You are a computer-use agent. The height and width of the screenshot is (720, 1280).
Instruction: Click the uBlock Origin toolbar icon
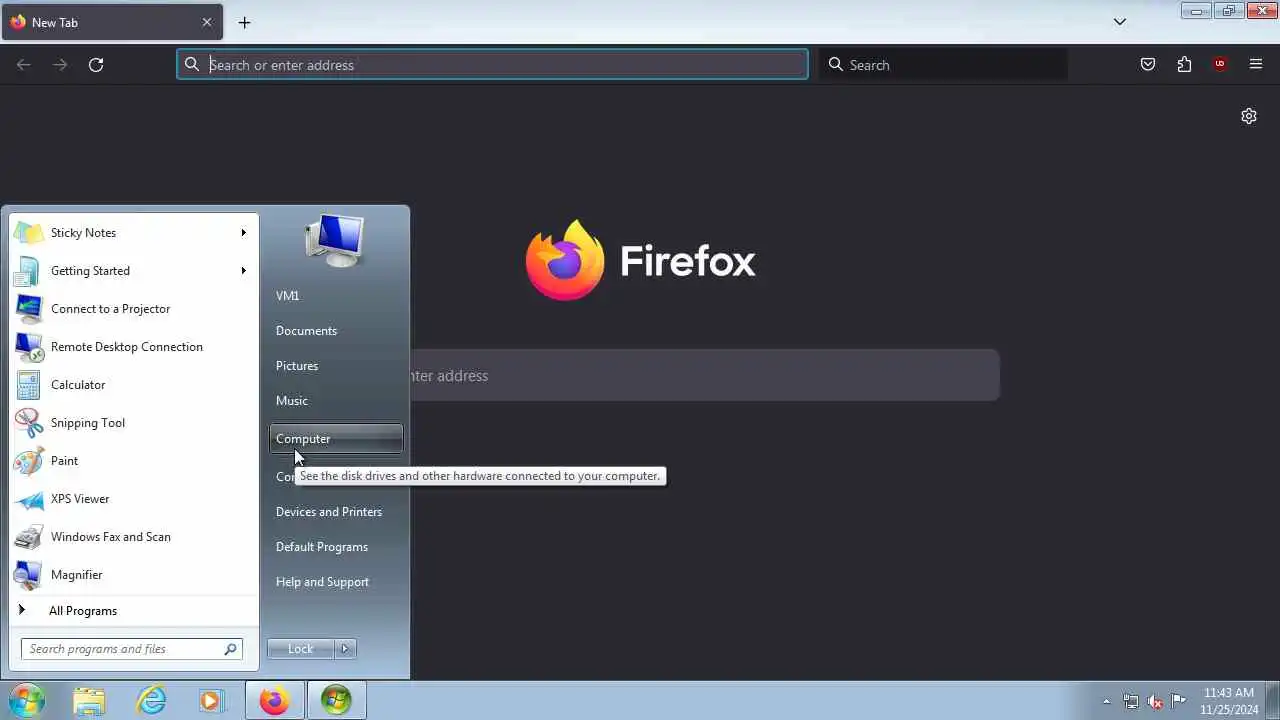(x=1220, y=65)
